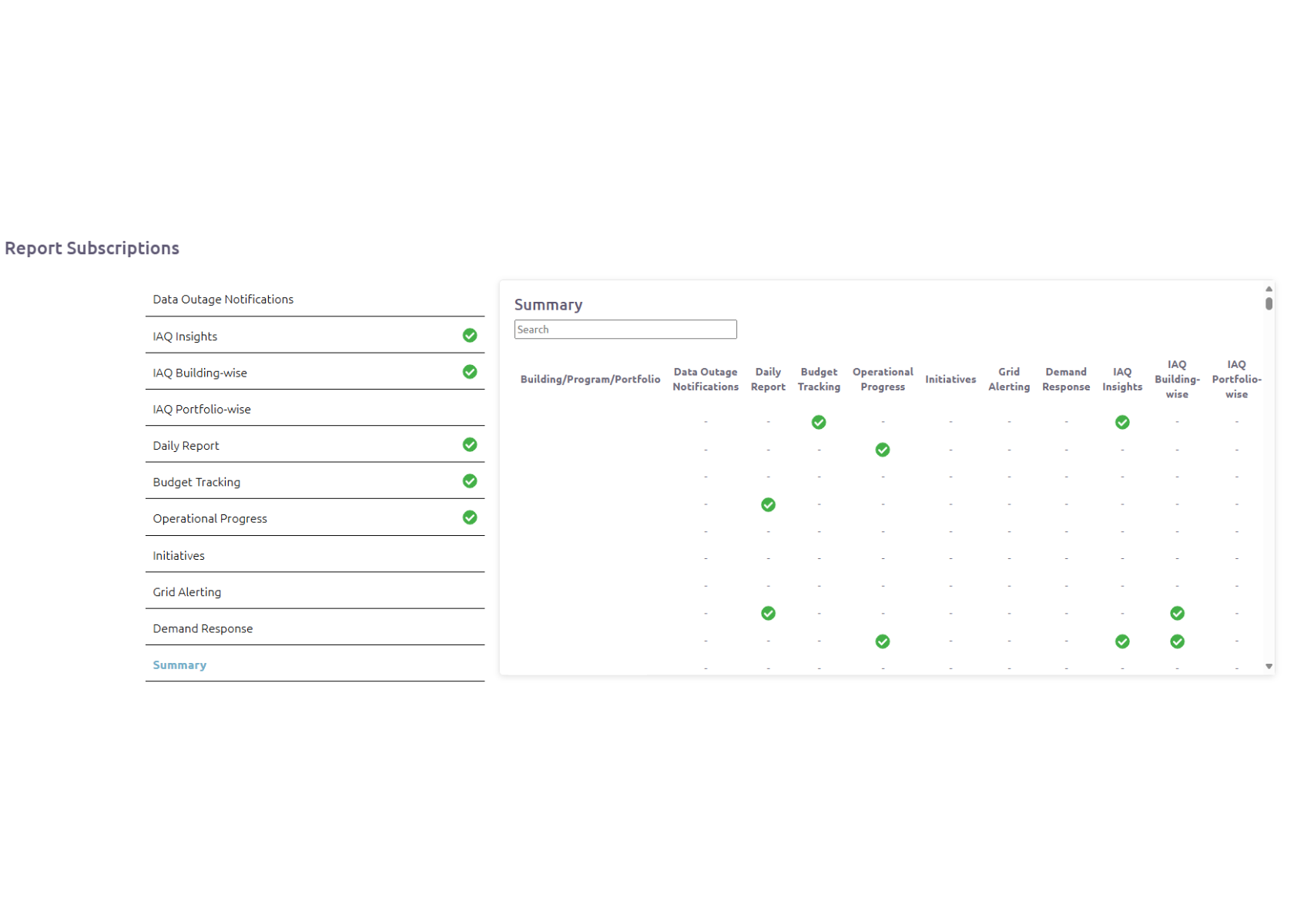Image resolution: width=1294 pixels, height=924 pixels.
Task: Open IAQ Building-wise subscription
Action: 315,372
